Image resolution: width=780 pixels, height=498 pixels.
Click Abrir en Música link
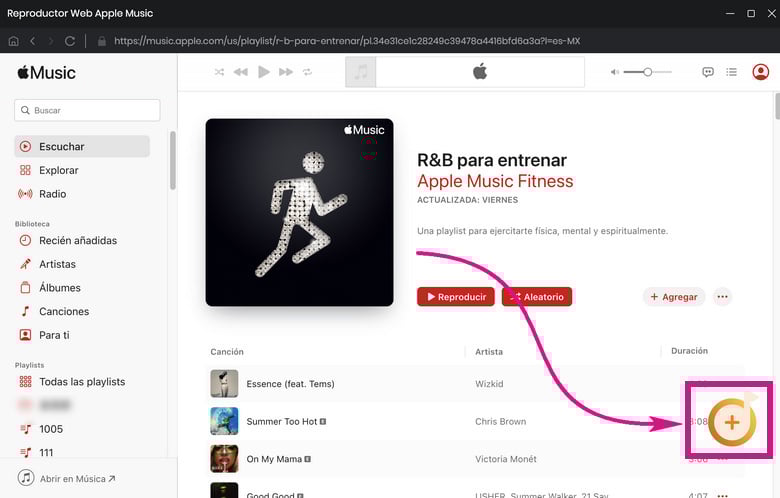pos(77,479)
